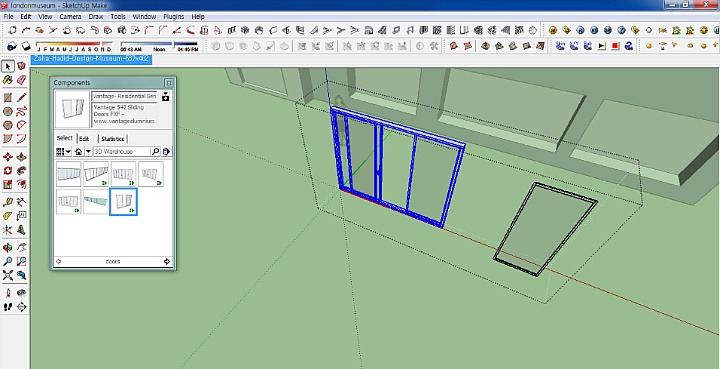
Task: Click the search magnifier in Components panel
Action: pyautogui.click(x=155, y=151)
